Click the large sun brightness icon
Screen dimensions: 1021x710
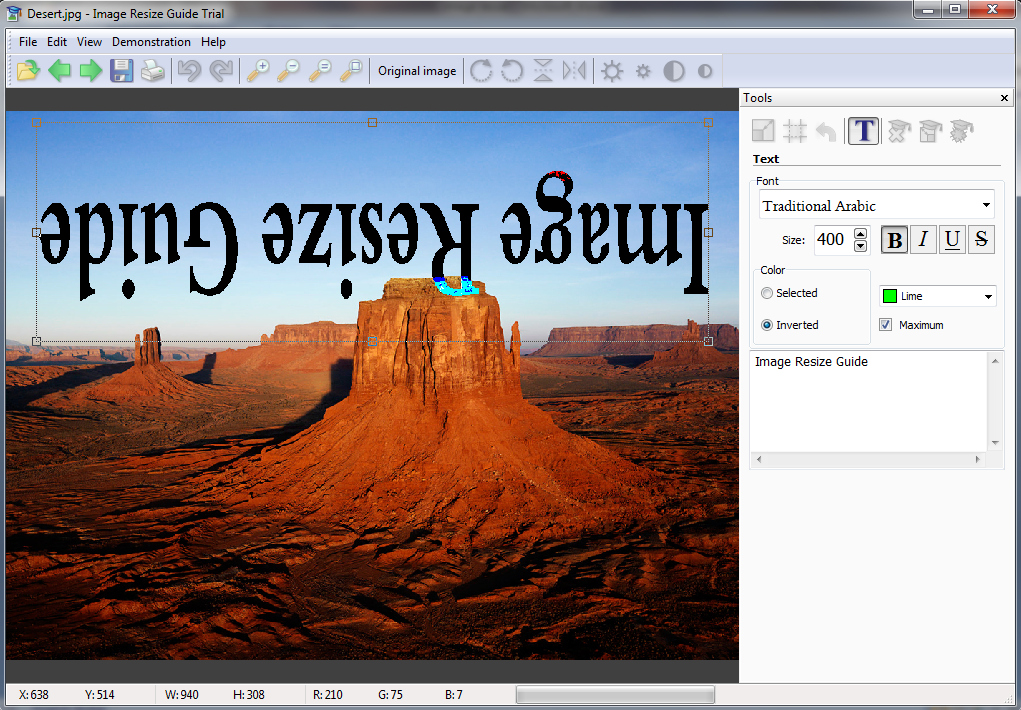612,71
